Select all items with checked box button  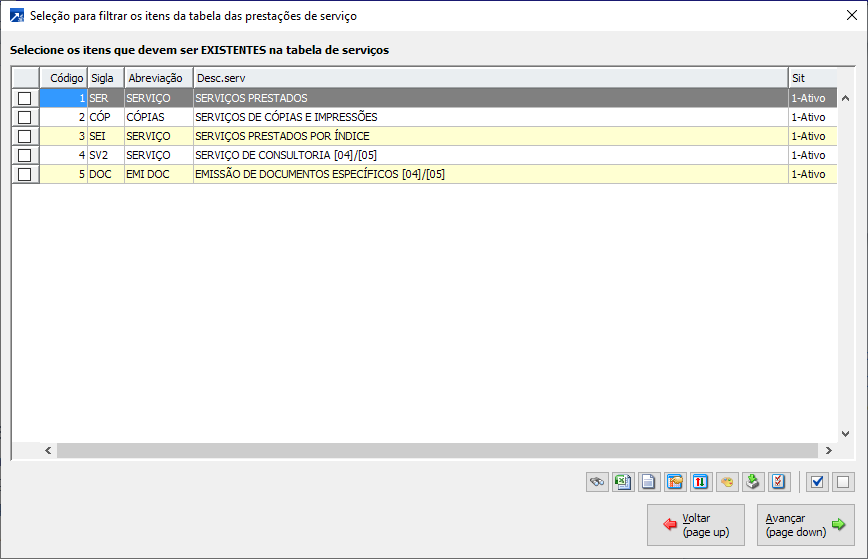(x=817, y=482)
